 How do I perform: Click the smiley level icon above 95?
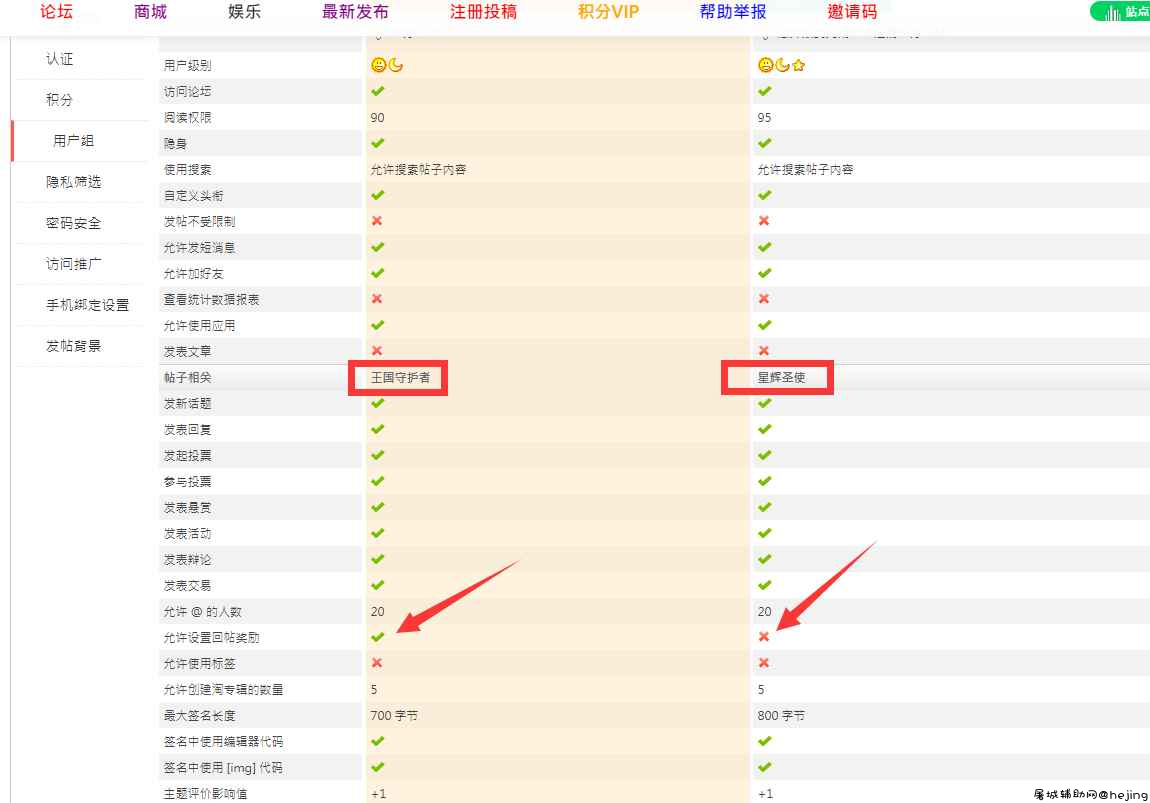[x=766, y=65]
